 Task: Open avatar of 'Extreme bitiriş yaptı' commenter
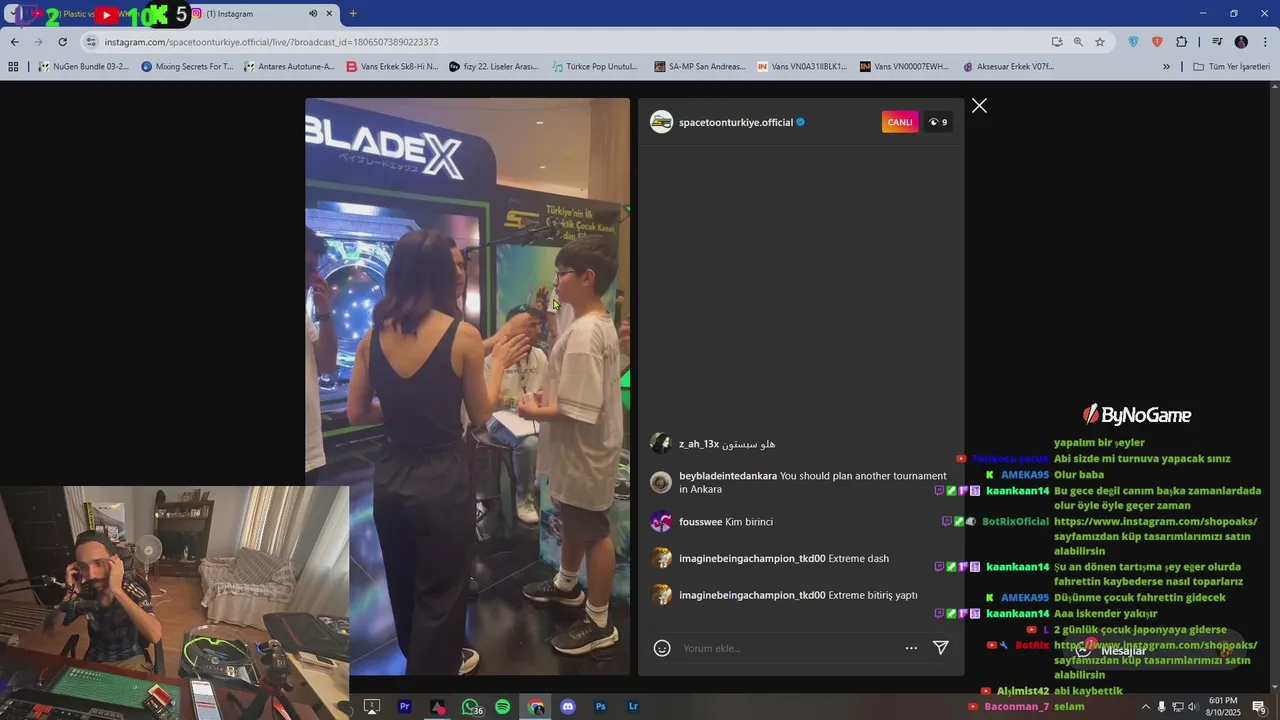point(661,595)
